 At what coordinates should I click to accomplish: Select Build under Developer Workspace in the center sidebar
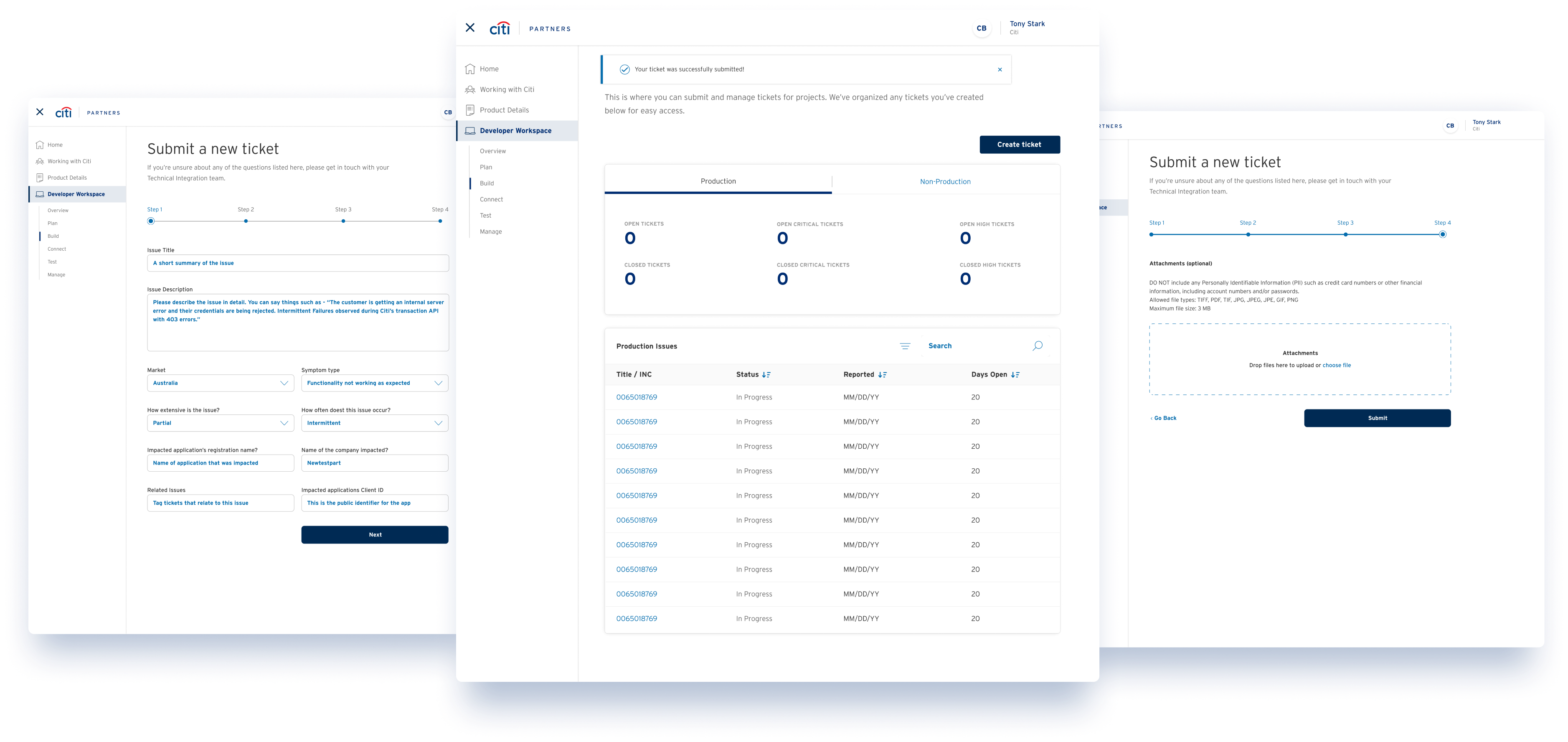click(486, 183)
